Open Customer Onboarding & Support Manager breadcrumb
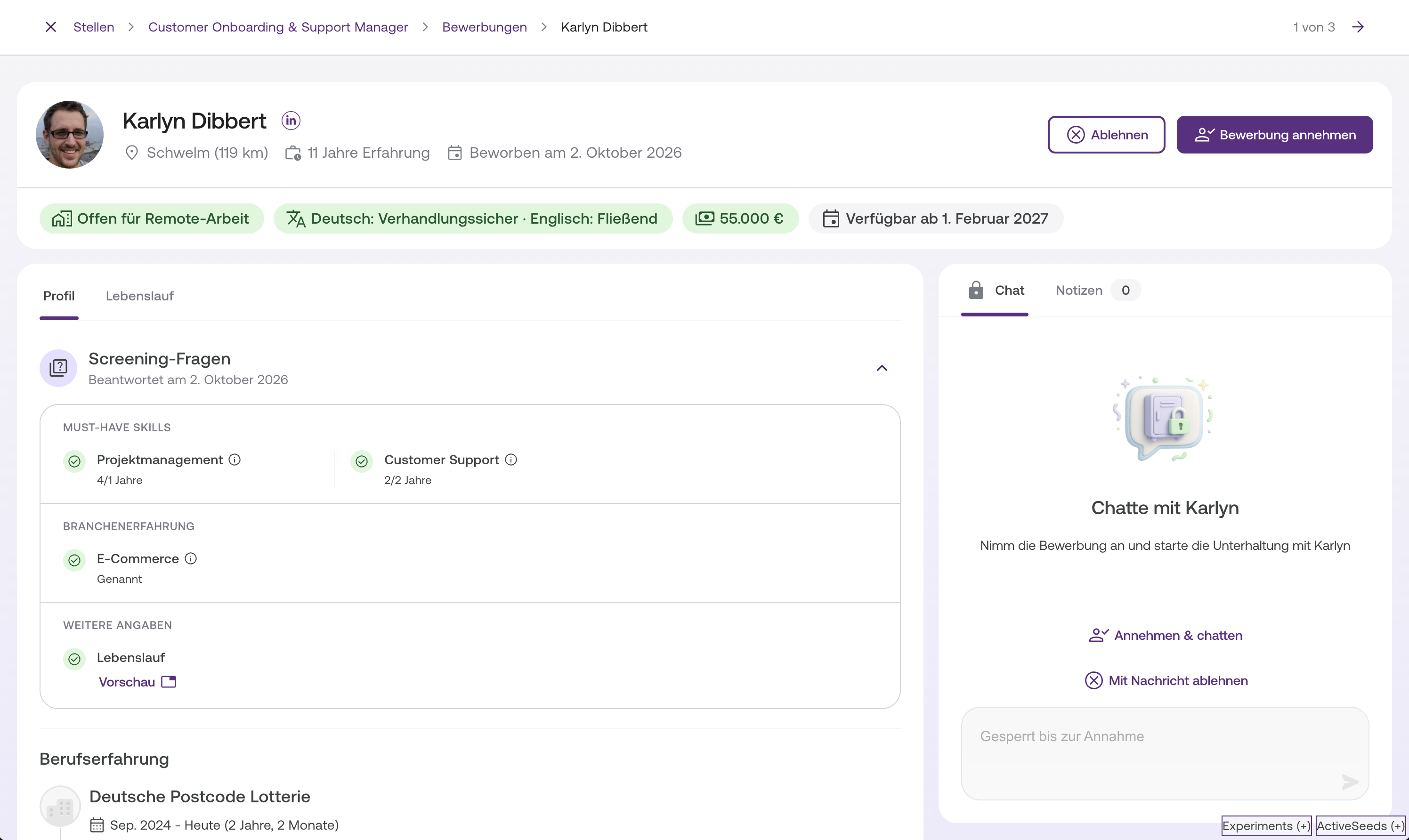Image resolution: width=1409 pixels, height=840 pixels. click(x=278, y=27)
